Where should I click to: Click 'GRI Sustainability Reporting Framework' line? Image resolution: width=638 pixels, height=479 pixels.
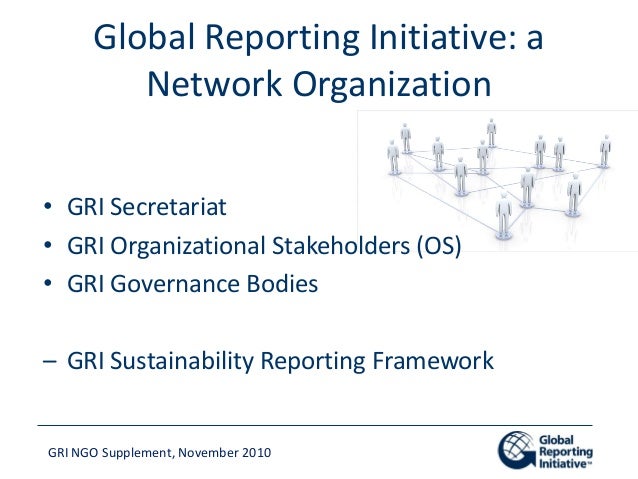[x=280, y=361]
